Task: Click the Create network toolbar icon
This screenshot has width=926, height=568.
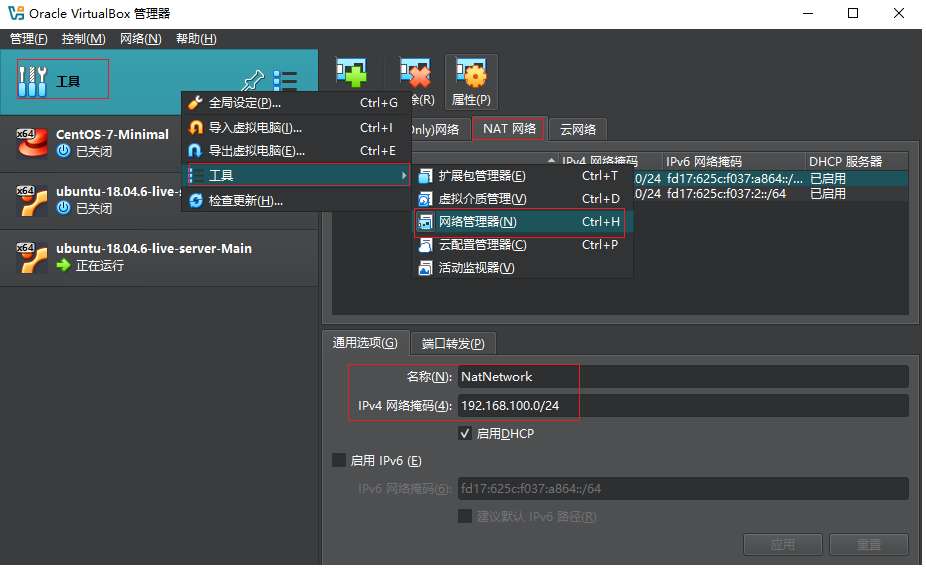Action: (x=351, y=73)
